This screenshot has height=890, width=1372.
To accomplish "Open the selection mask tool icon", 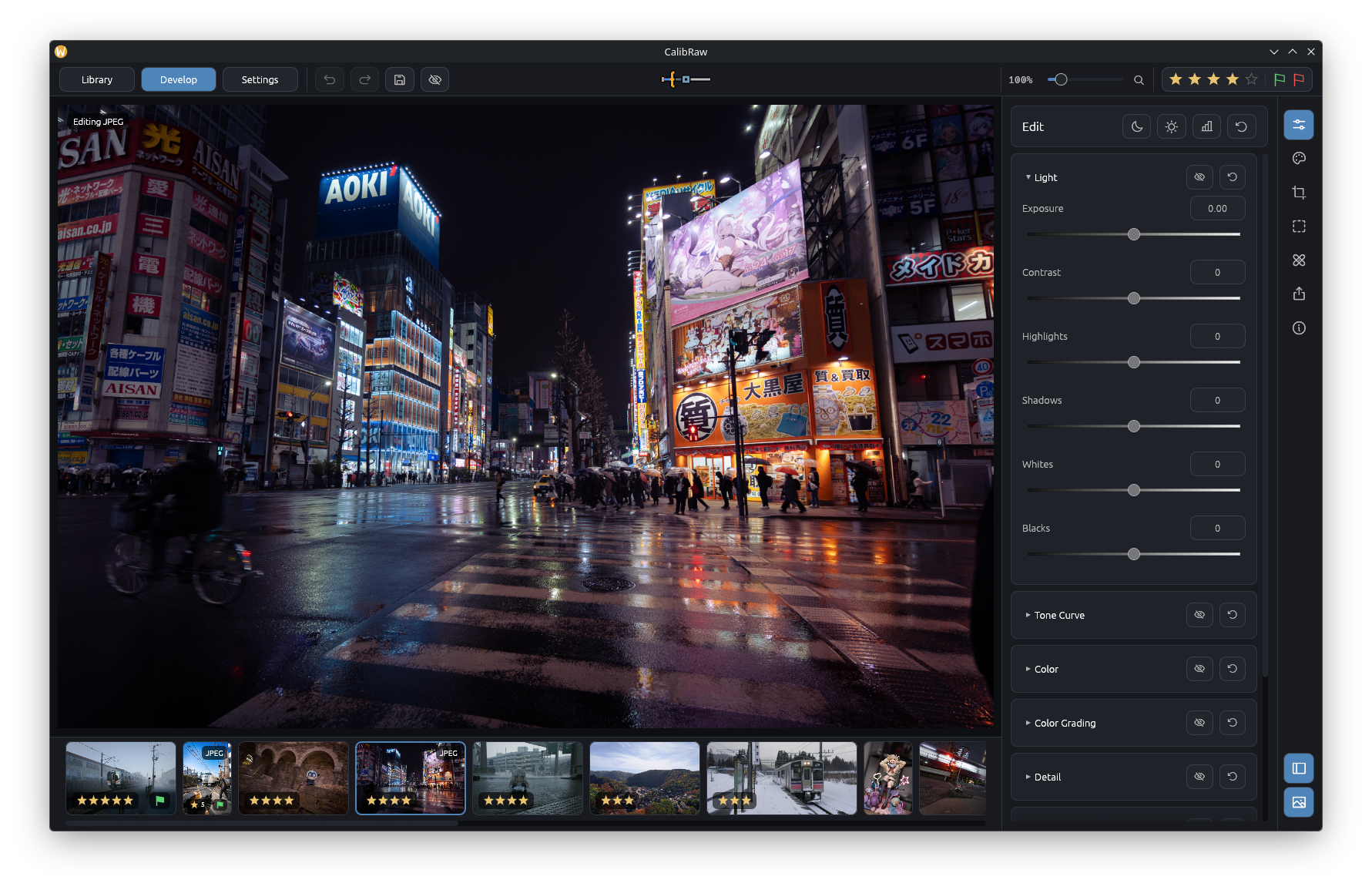I will click(1299, 226).
